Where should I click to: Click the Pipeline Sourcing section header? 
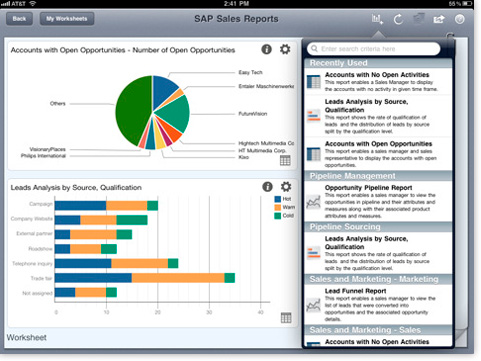tap(378, 227)
